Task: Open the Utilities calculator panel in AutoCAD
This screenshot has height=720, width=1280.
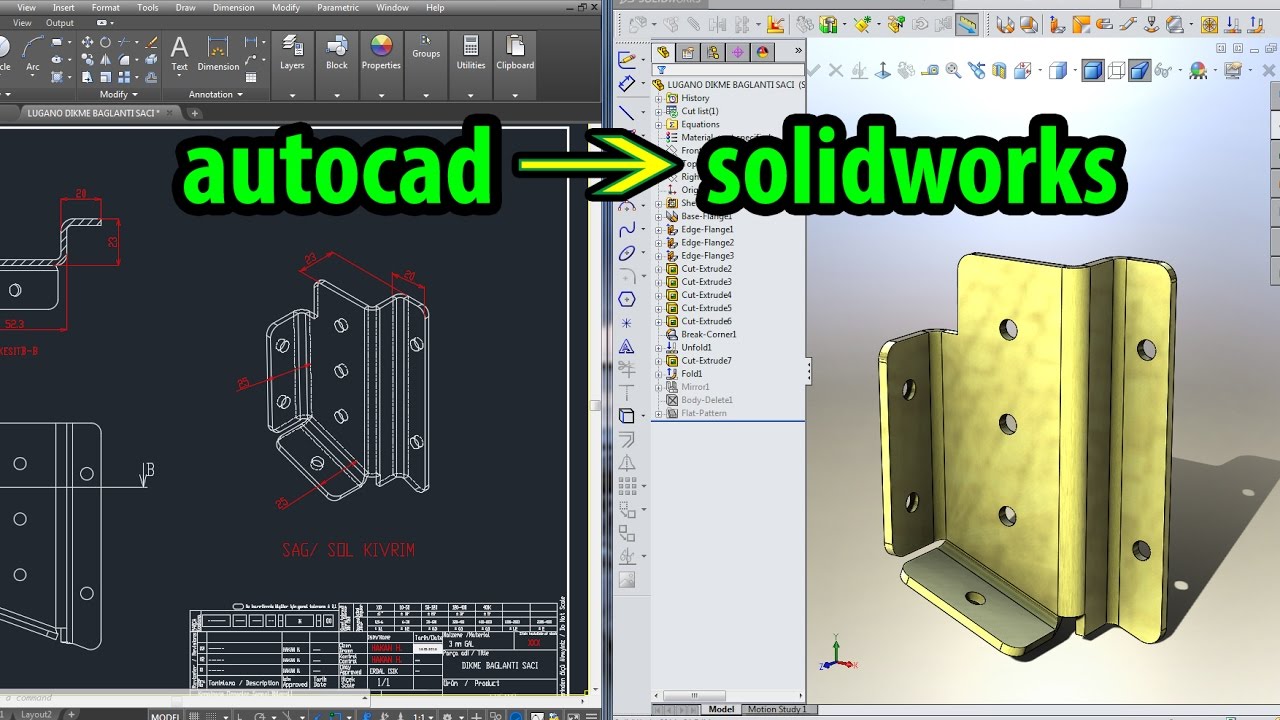Action: tap(470, 53)
